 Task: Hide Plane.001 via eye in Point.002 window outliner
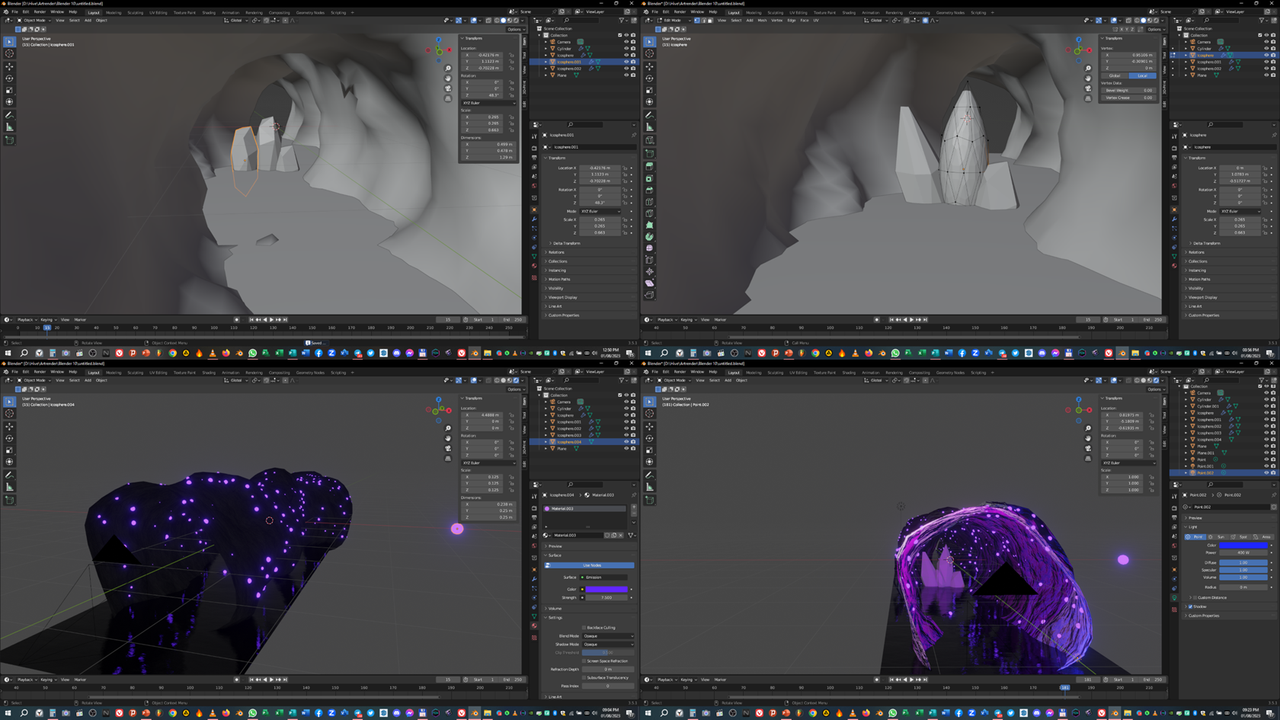click(x=1266, y=453)
